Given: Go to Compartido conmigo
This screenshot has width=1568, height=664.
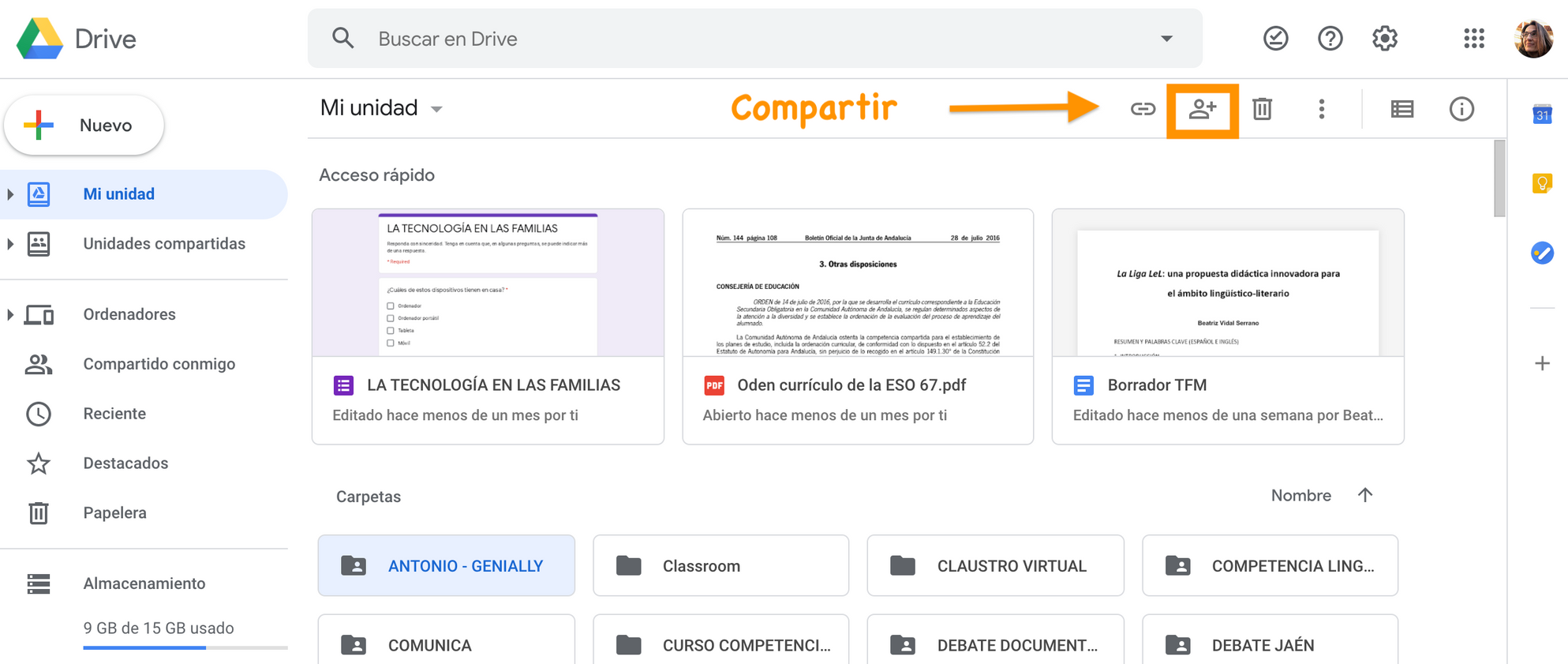Looking at the screenshot, I should (159, 364).
